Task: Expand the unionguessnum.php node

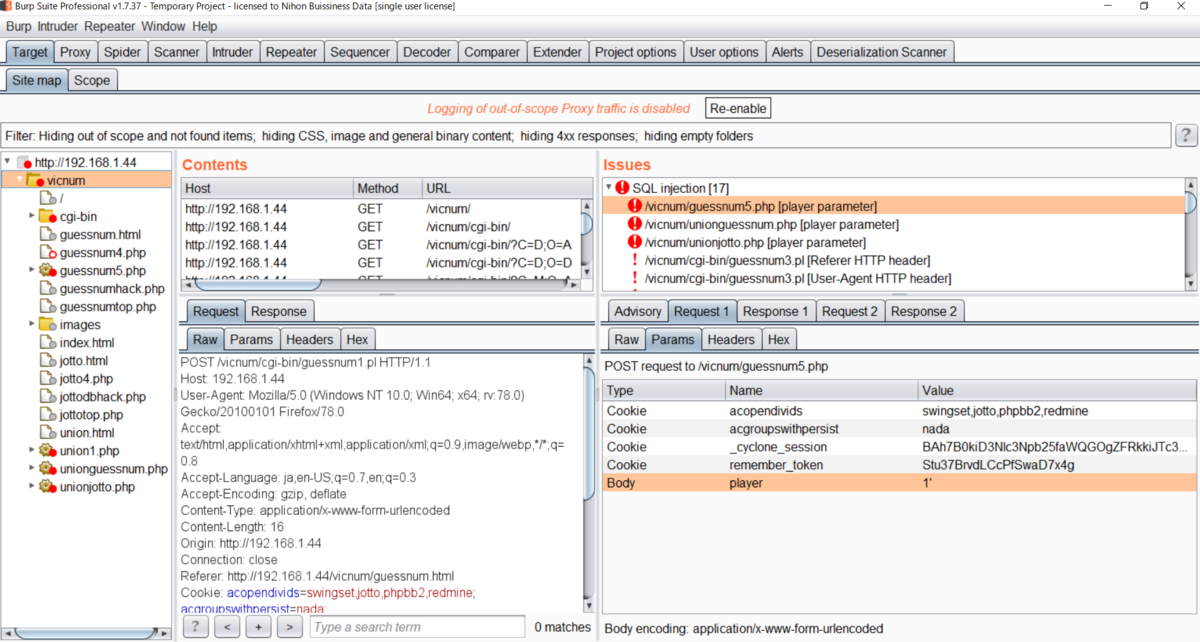Action: click(32, 469)
